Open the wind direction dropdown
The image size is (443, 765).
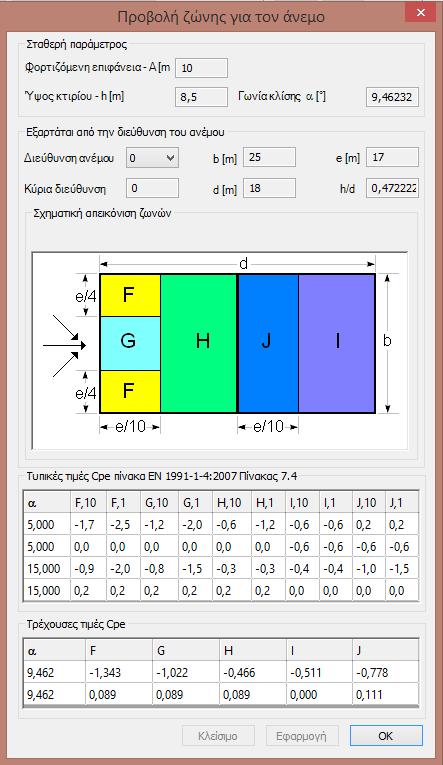[x=152, y=158]
